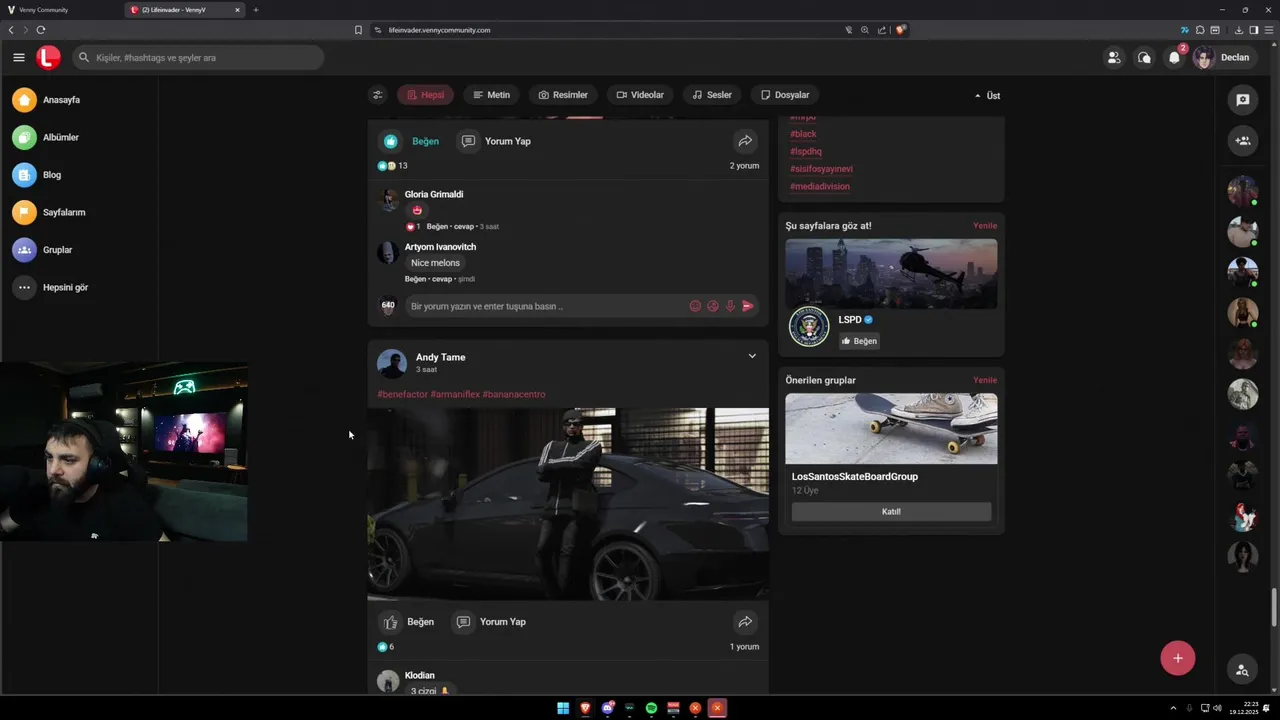The height and width of the screenshot is (720, 1280).
Task: Click the page vertical scrollbar thumb
Action: [1274, 608]
